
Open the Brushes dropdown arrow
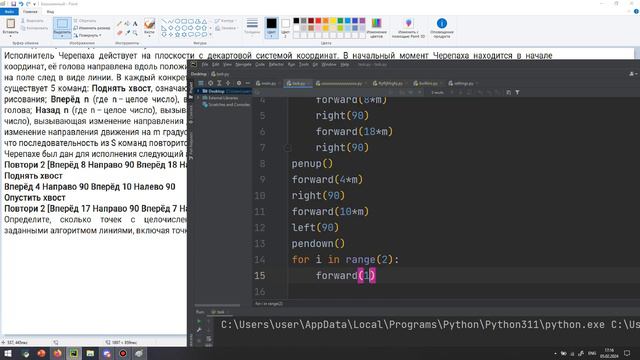(x=149, y=35)
